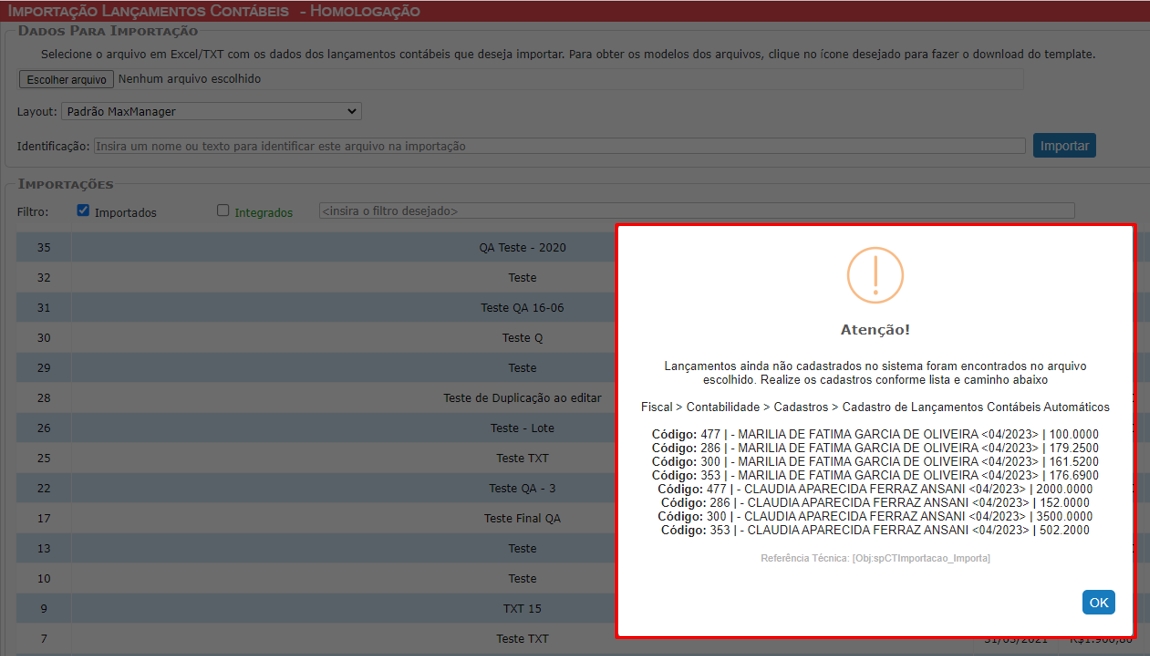This screenshot has height=656, width=1150.
Task: Select row 'Teste QA - 3'
Action: coord(522,488)
